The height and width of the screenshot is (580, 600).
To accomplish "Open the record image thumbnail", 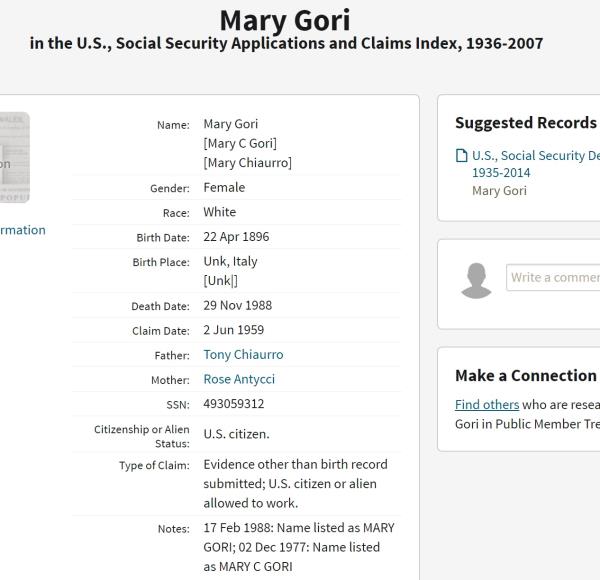I will click(x=14, y=157).
